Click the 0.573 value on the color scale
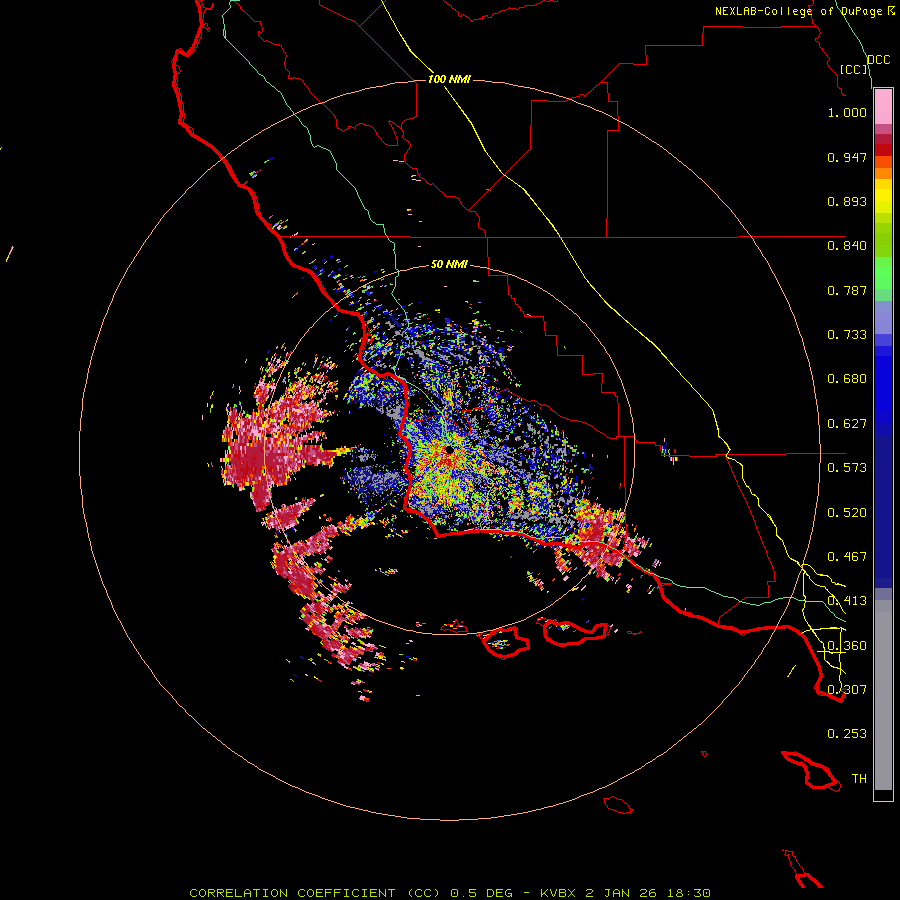 point(847,468)
